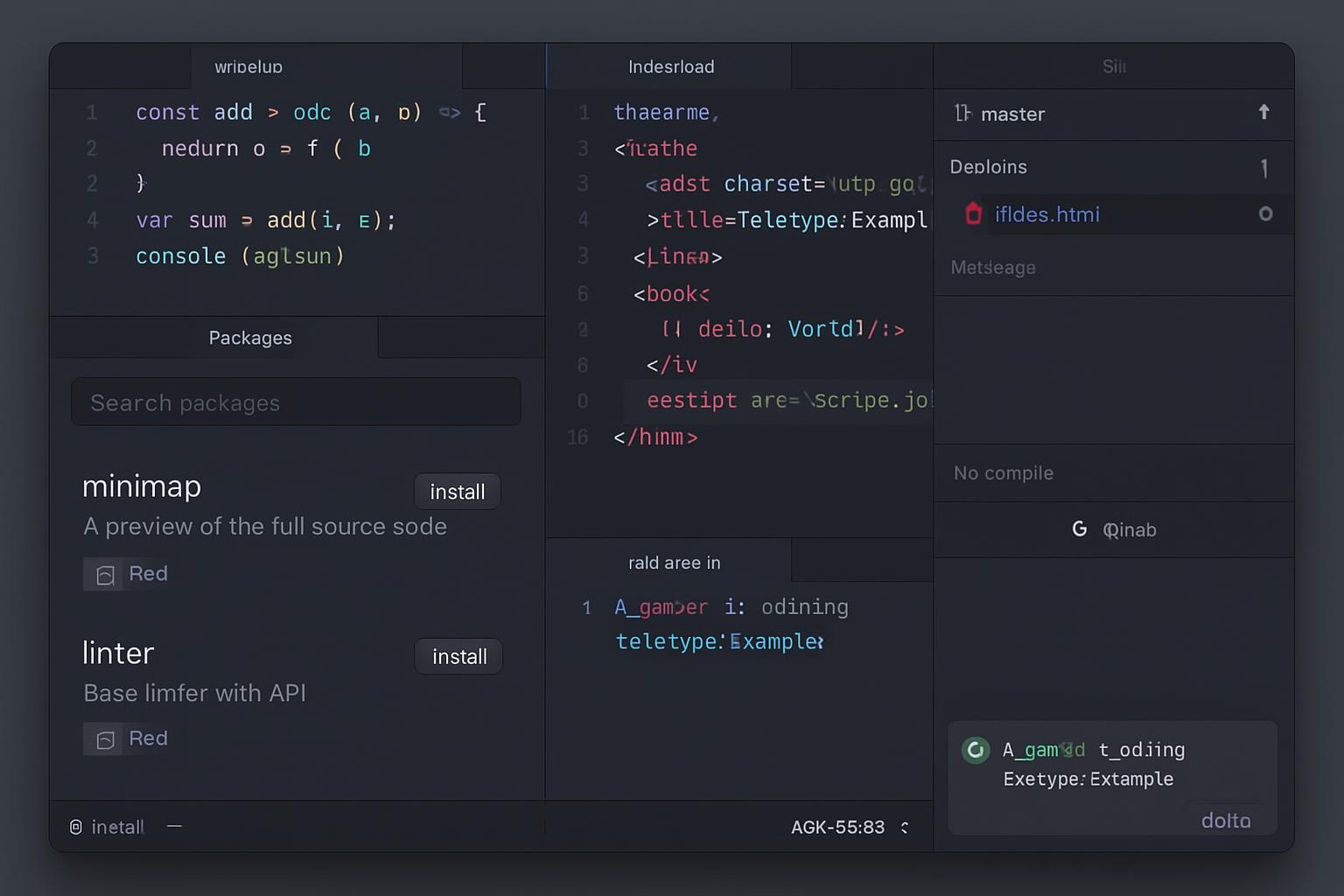Click the status circle icon on ifldes.htmi row
This screenshot has width=1344, height=896.
pyautogui.click(x=1265, y=214)
